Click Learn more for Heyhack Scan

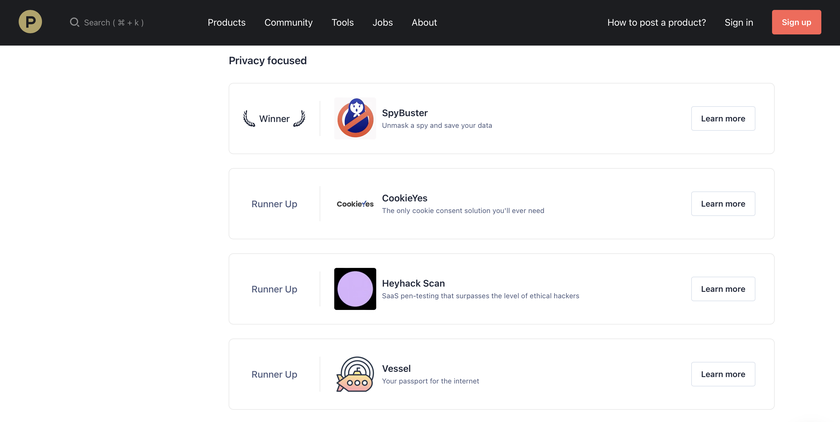(x=723, y=289)
